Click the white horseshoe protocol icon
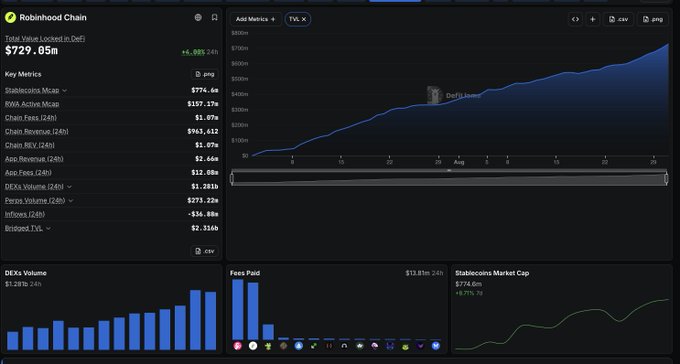Viewport: 680px width, 364px height. click(x=344, y=346)
